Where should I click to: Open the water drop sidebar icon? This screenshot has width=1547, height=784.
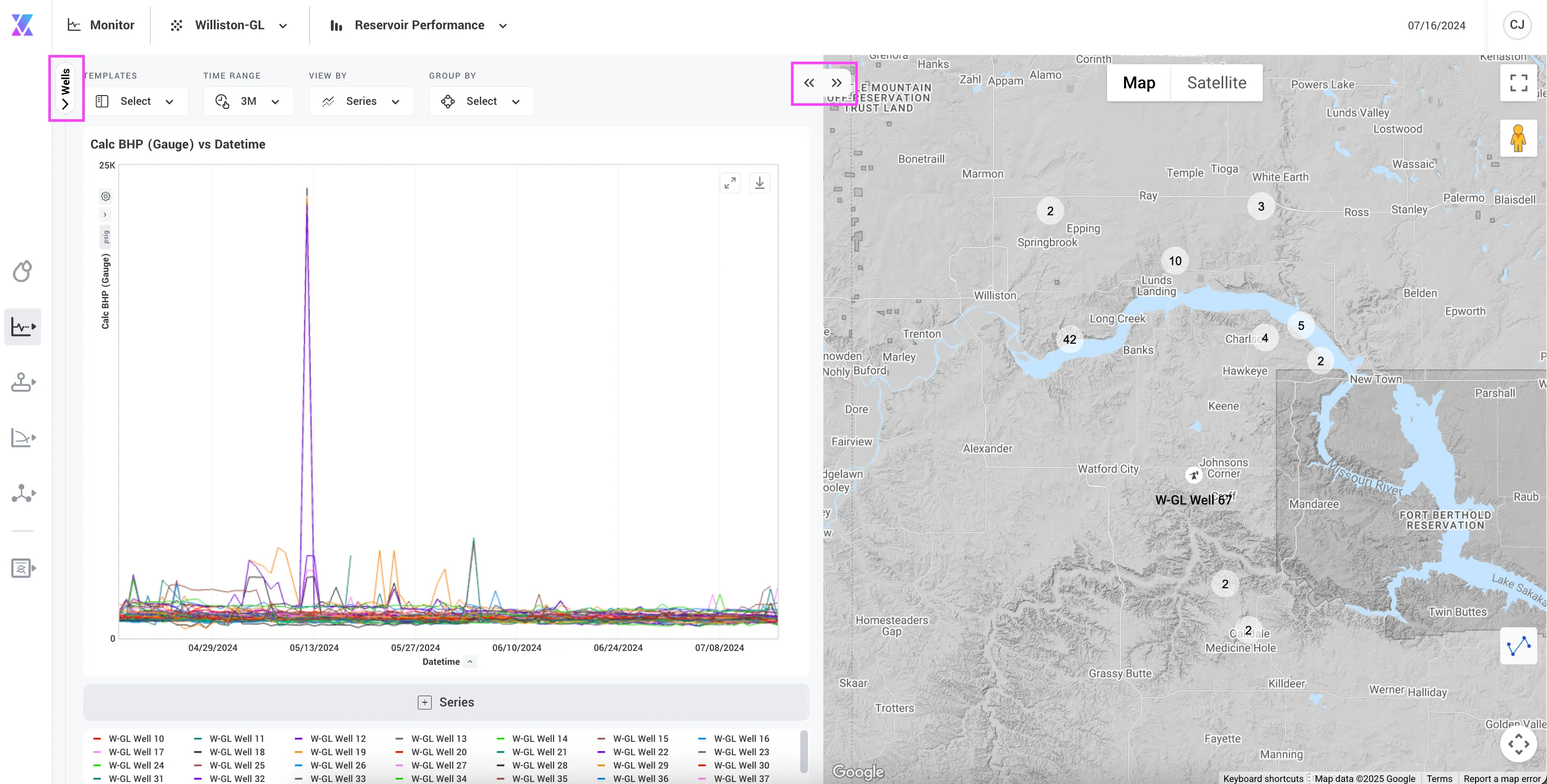tap(23, 271)
